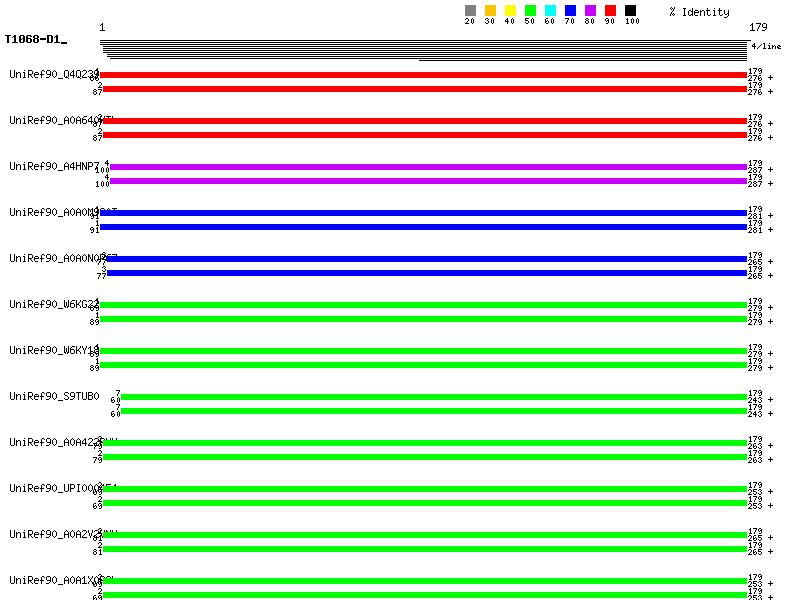Click the orange 30% identity legend swatch
800x600 pixels.
[x=490, y=11]
